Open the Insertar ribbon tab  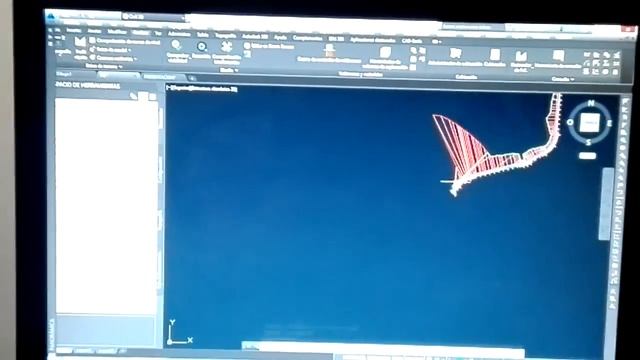tap(74, 30)
